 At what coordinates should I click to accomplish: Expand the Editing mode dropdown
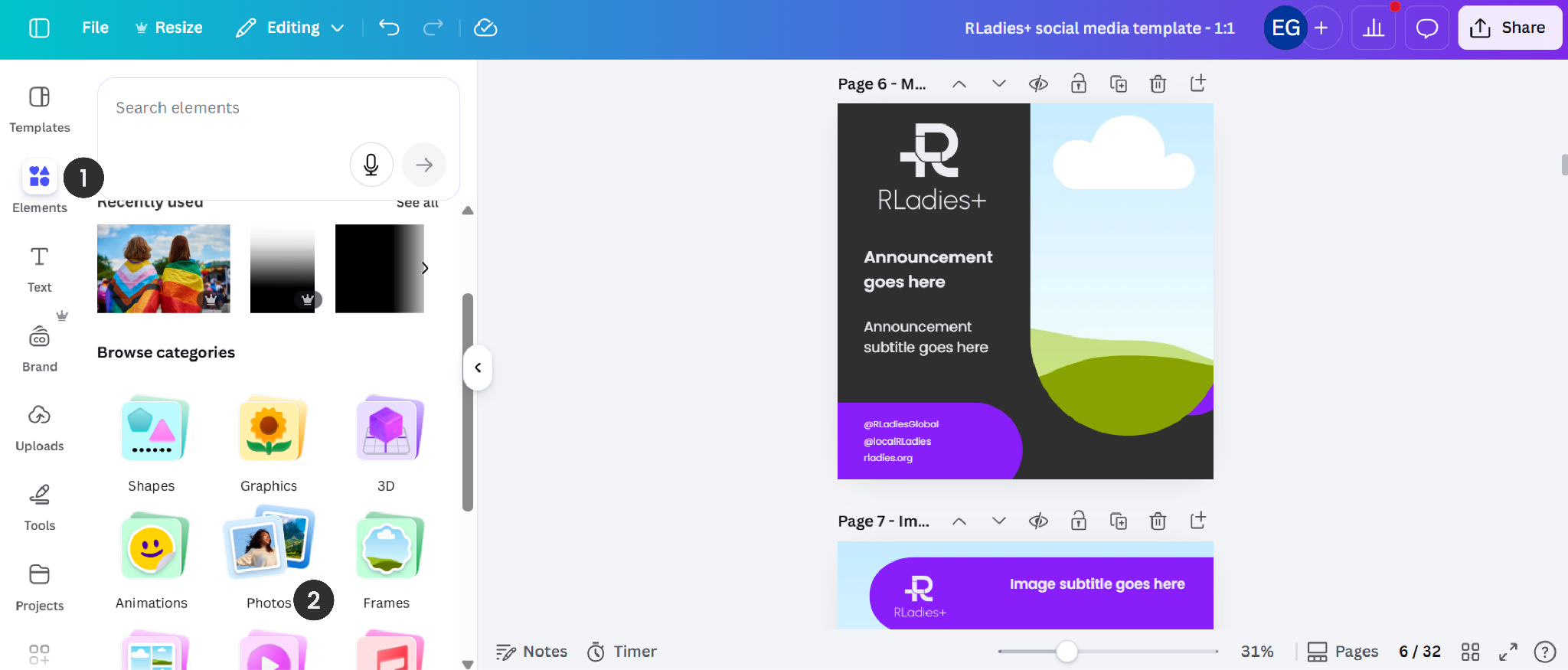point(290,28)
